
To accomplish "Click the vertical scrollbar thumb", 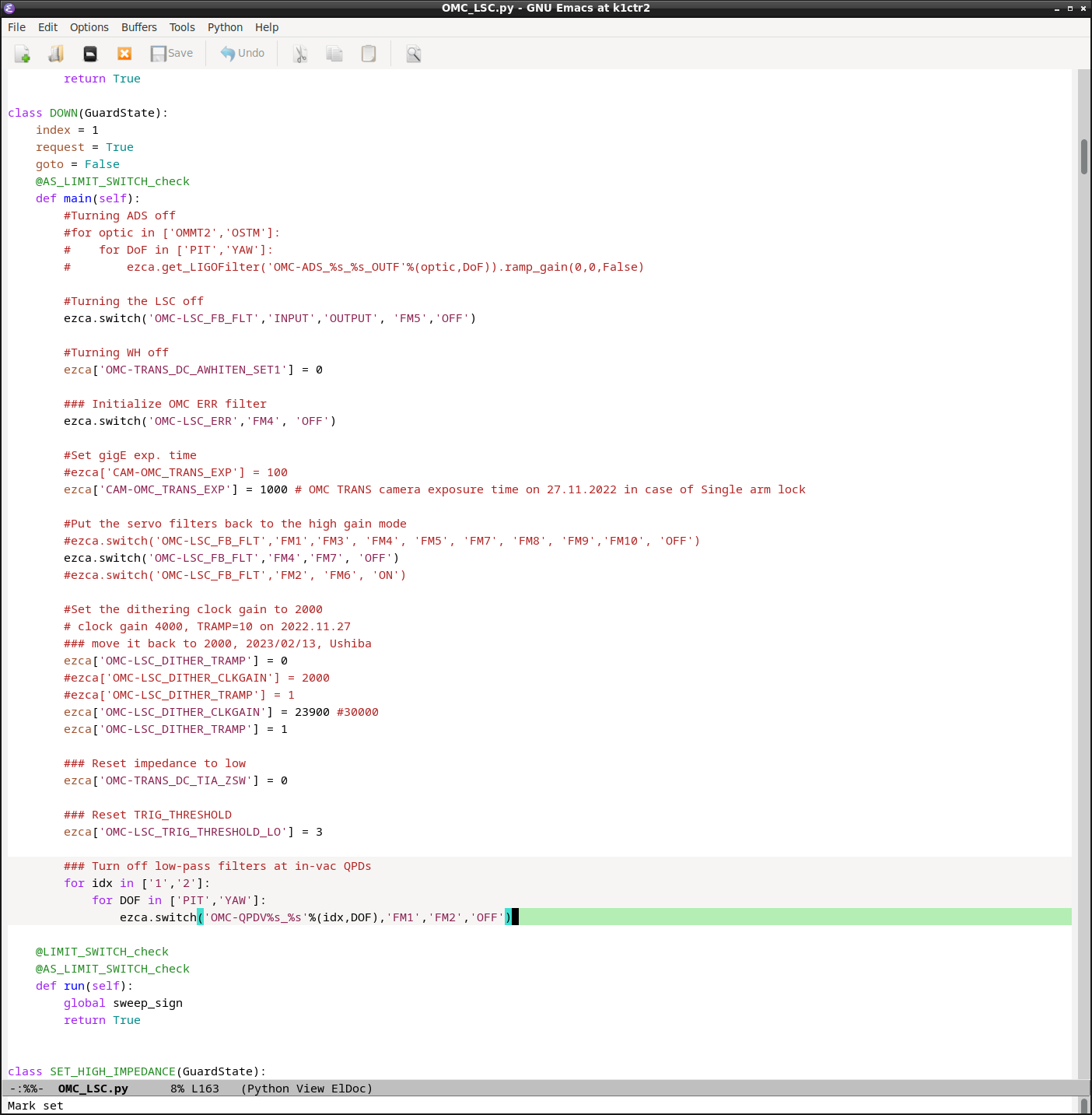I will pos(1083,156).
